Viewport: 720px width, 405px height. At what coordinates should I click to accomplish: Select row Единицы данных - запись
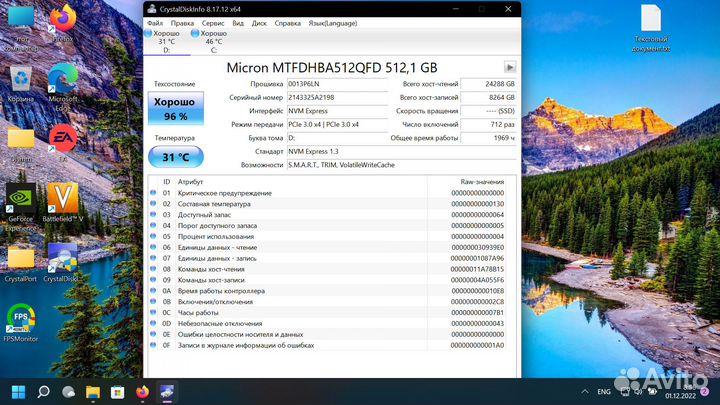pyautogui.click(x=327, y=258)
